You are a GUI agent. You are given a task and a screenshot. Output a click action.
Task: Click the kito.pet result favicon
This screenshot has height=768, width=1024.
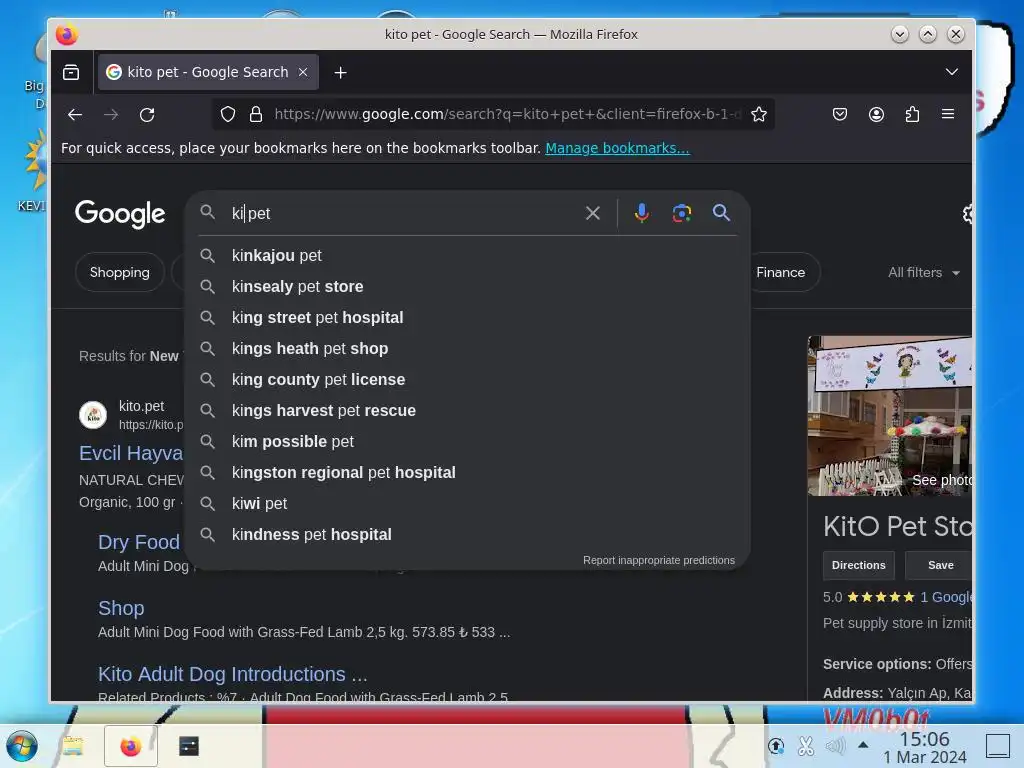point(93,415)
